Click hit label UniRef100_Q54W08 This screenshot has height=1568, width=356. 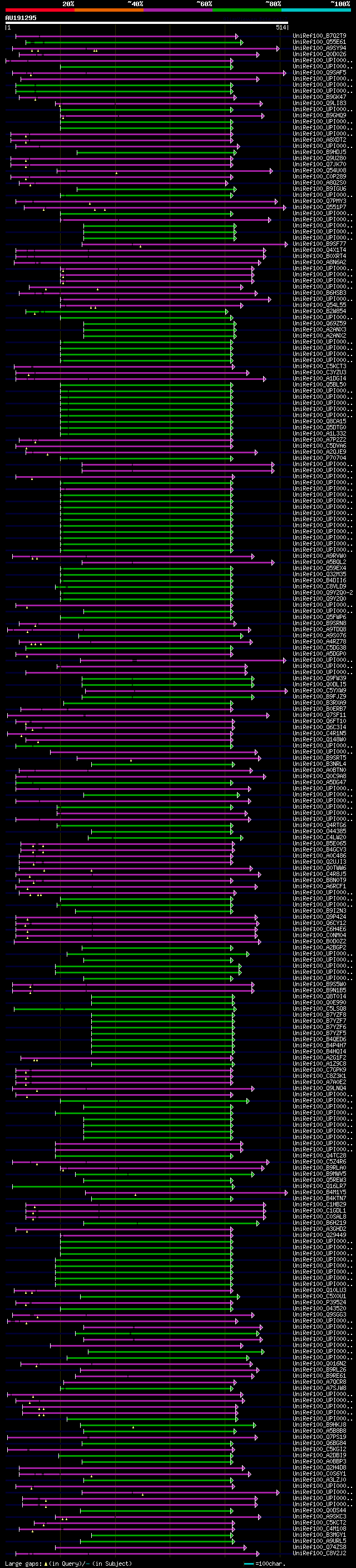tap(319, 170)
